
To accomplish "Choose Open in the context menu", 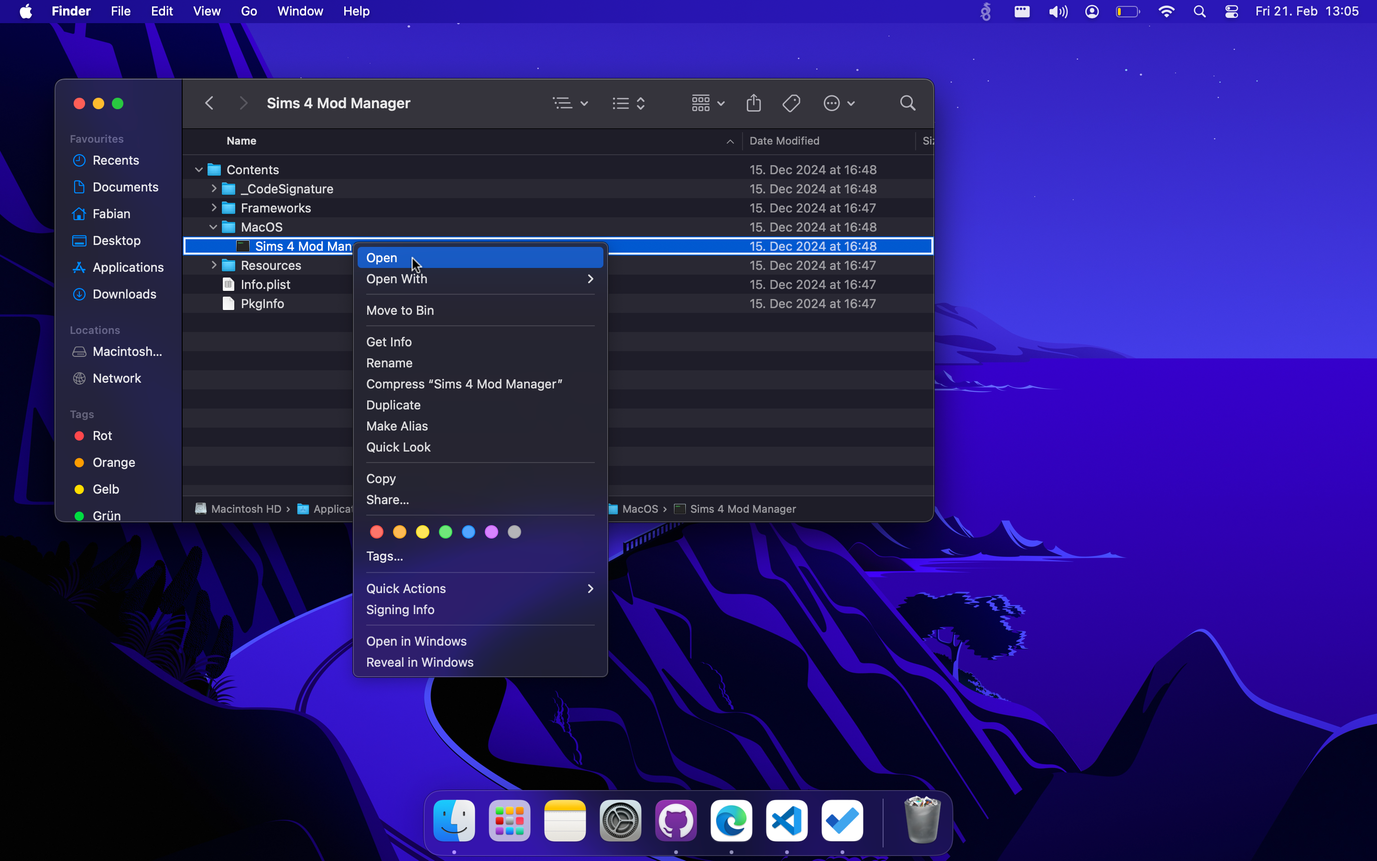I will (x=480, y=258).
